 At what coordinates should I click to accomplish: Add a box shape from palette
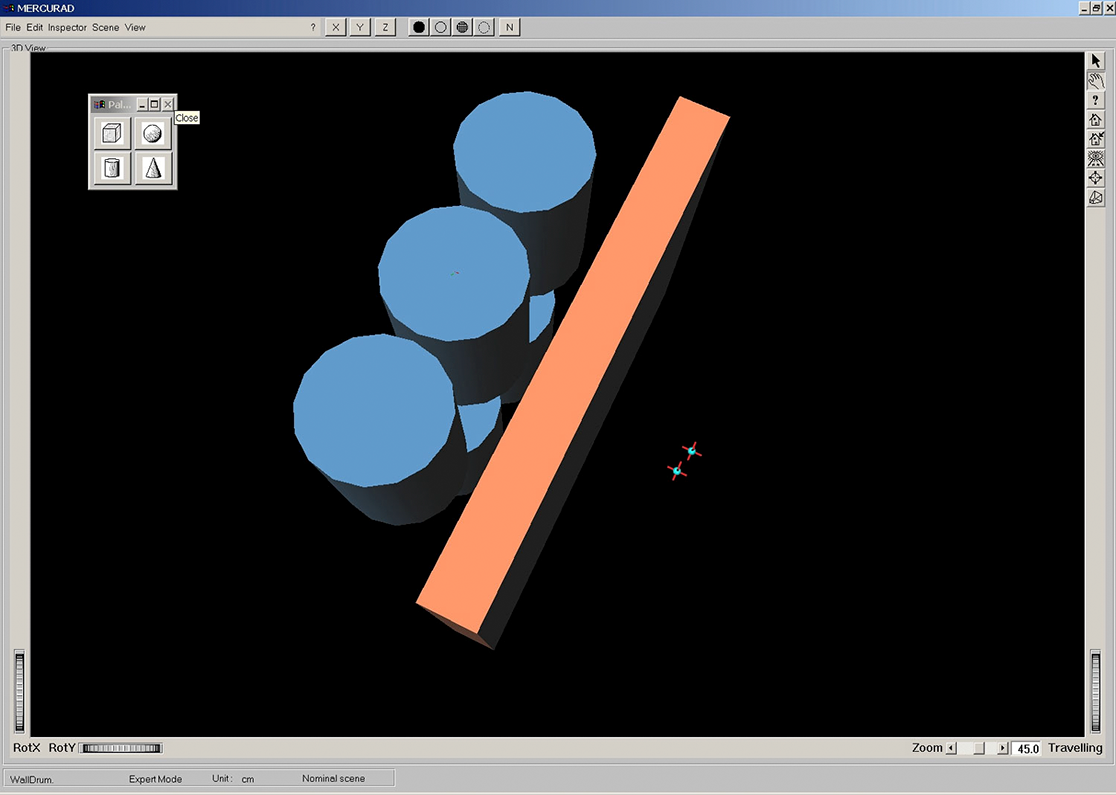[x=112, y=133]
